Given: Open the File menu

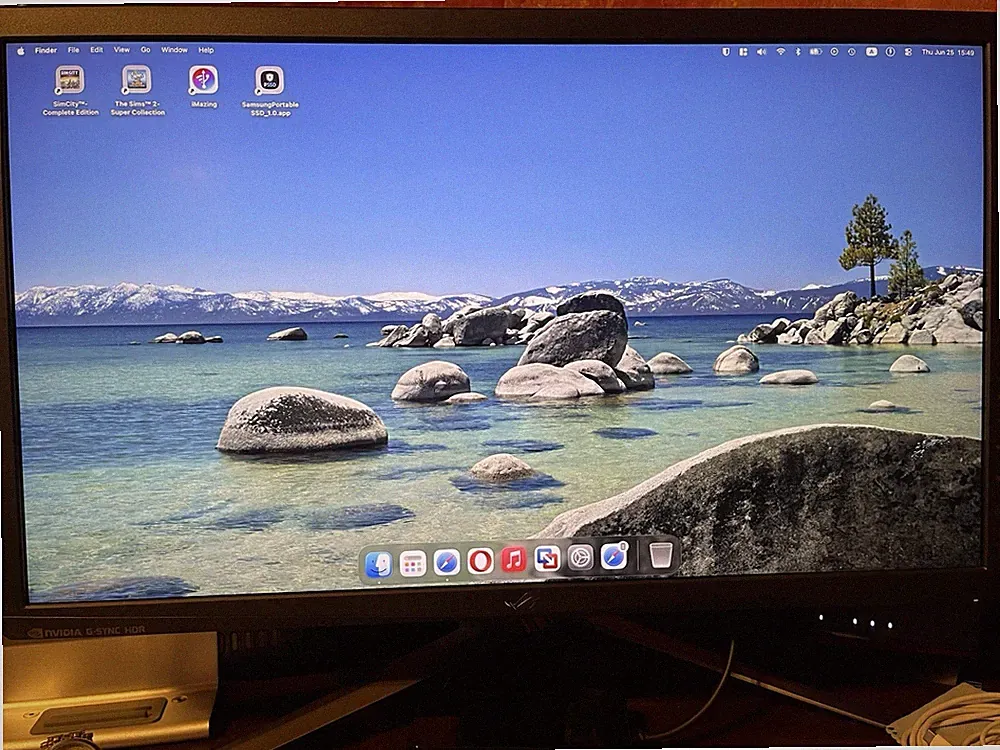Looking at the screenshot, I should 74,50.
